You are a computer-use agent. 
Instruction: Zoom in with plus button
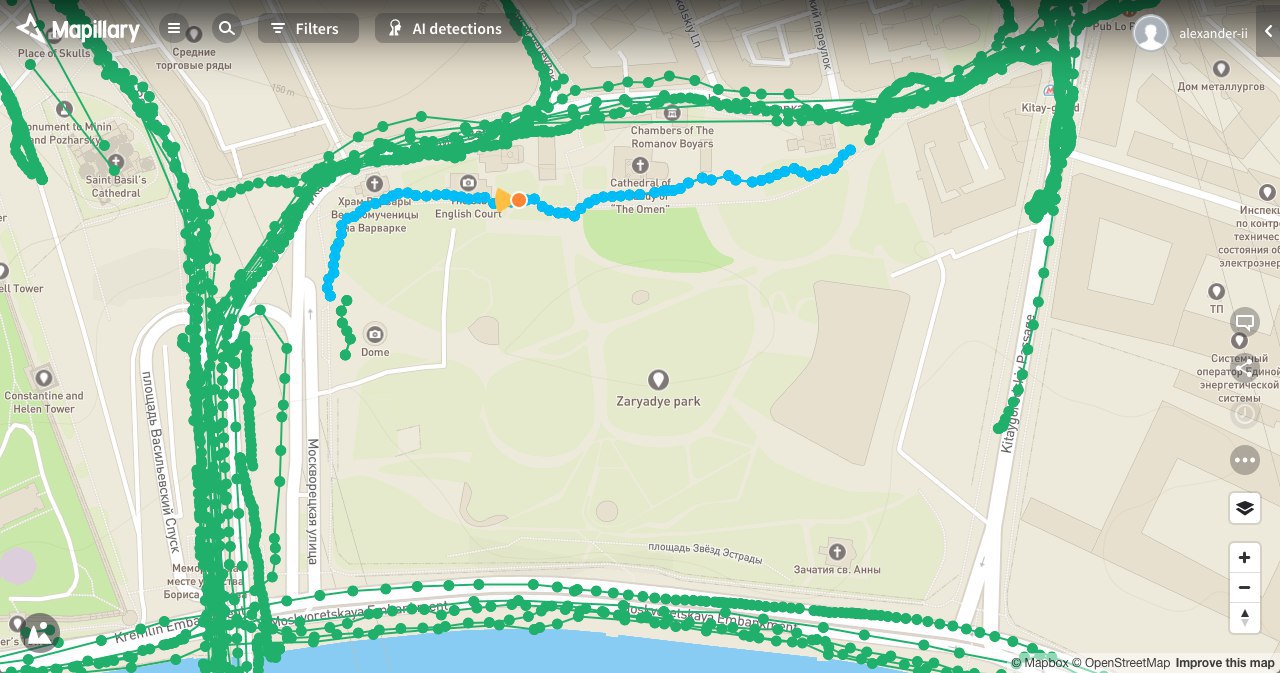1245,558
